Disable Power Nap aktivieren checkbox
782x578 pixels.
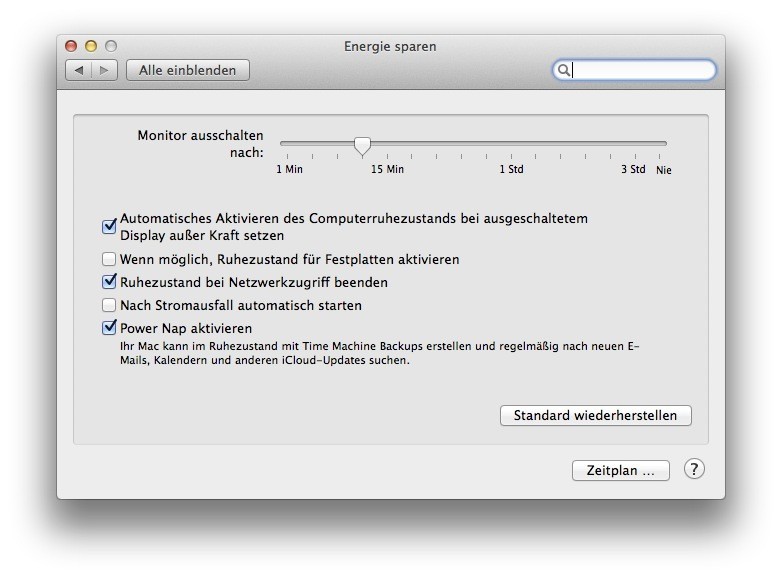[x=109, y=328]
